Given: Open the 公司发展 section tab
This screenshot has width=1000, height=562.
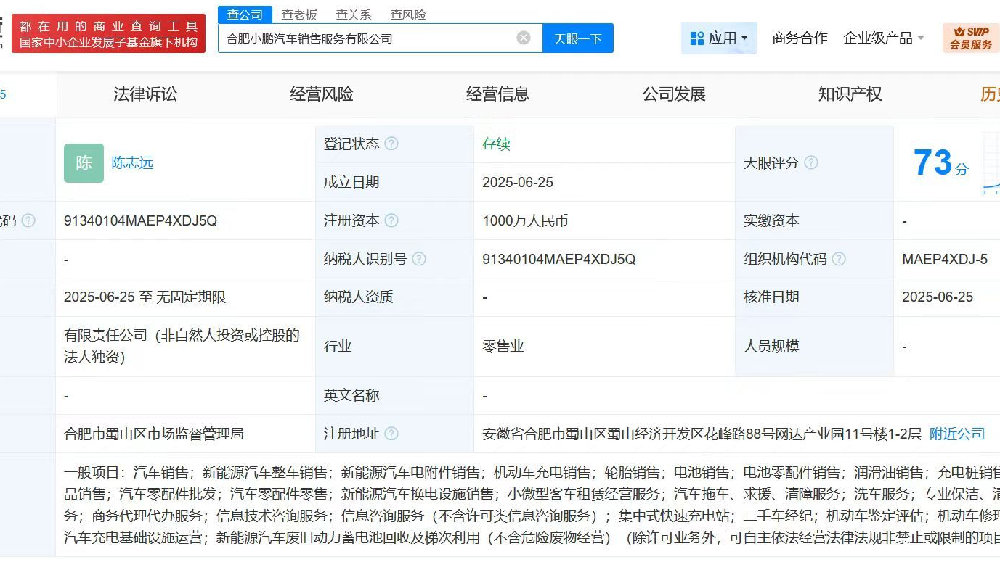Looking at the screenshot, I should coord(673,94).
